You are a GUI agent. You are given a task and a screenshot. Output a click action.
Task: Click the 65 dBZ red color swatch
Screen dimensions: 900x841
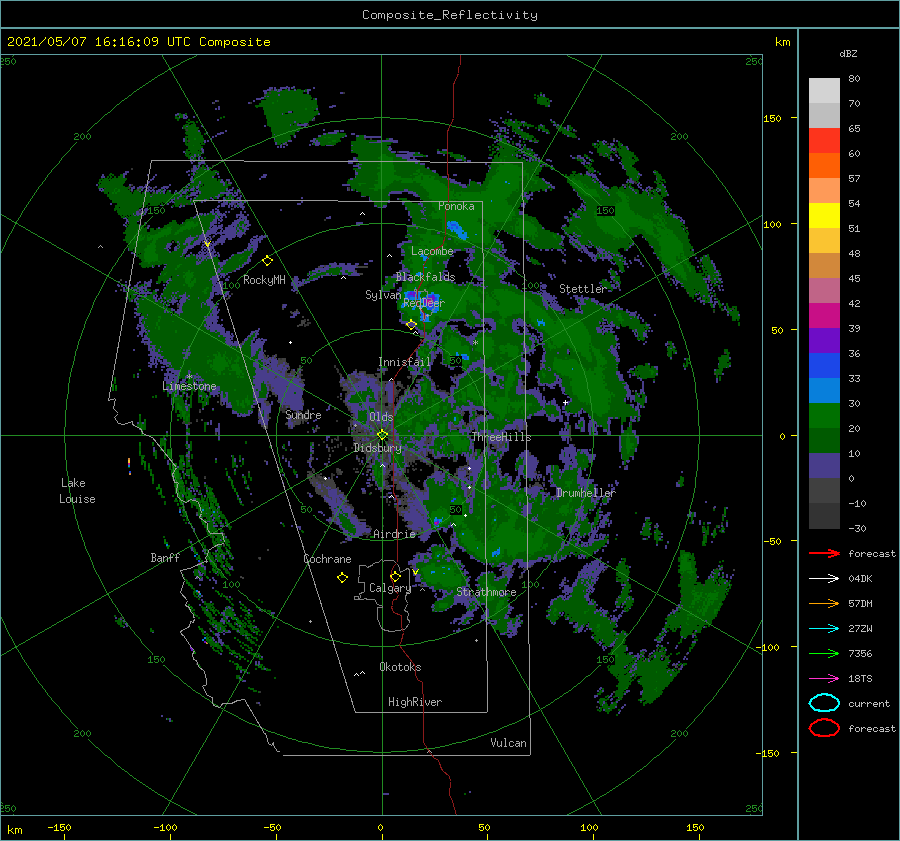click(x=824, y=140)
